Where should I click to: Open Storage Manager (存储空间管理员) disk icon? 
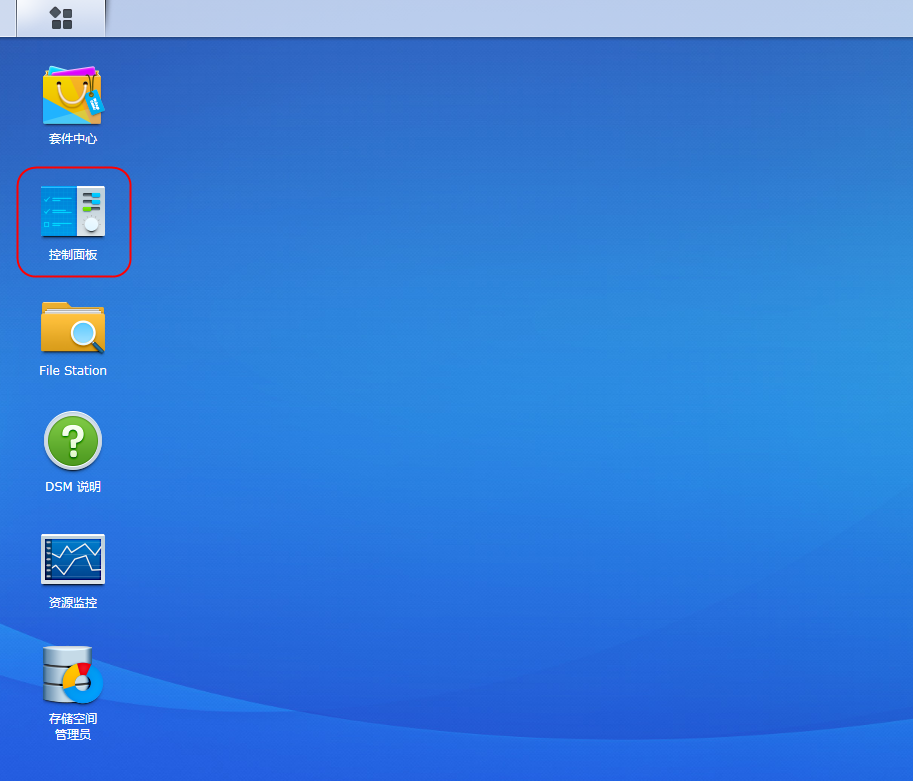tap(73, 674)
